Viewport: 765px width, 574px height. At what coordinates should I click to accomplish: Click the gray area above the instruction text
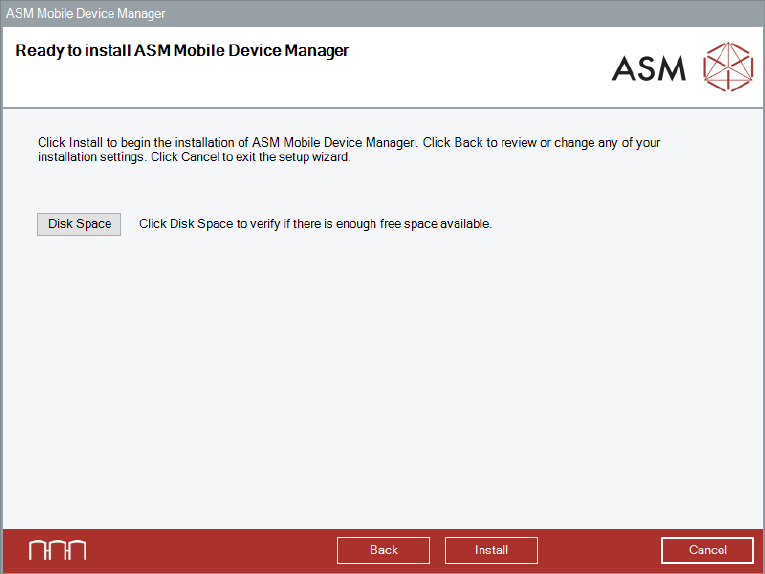coord(380,122)
